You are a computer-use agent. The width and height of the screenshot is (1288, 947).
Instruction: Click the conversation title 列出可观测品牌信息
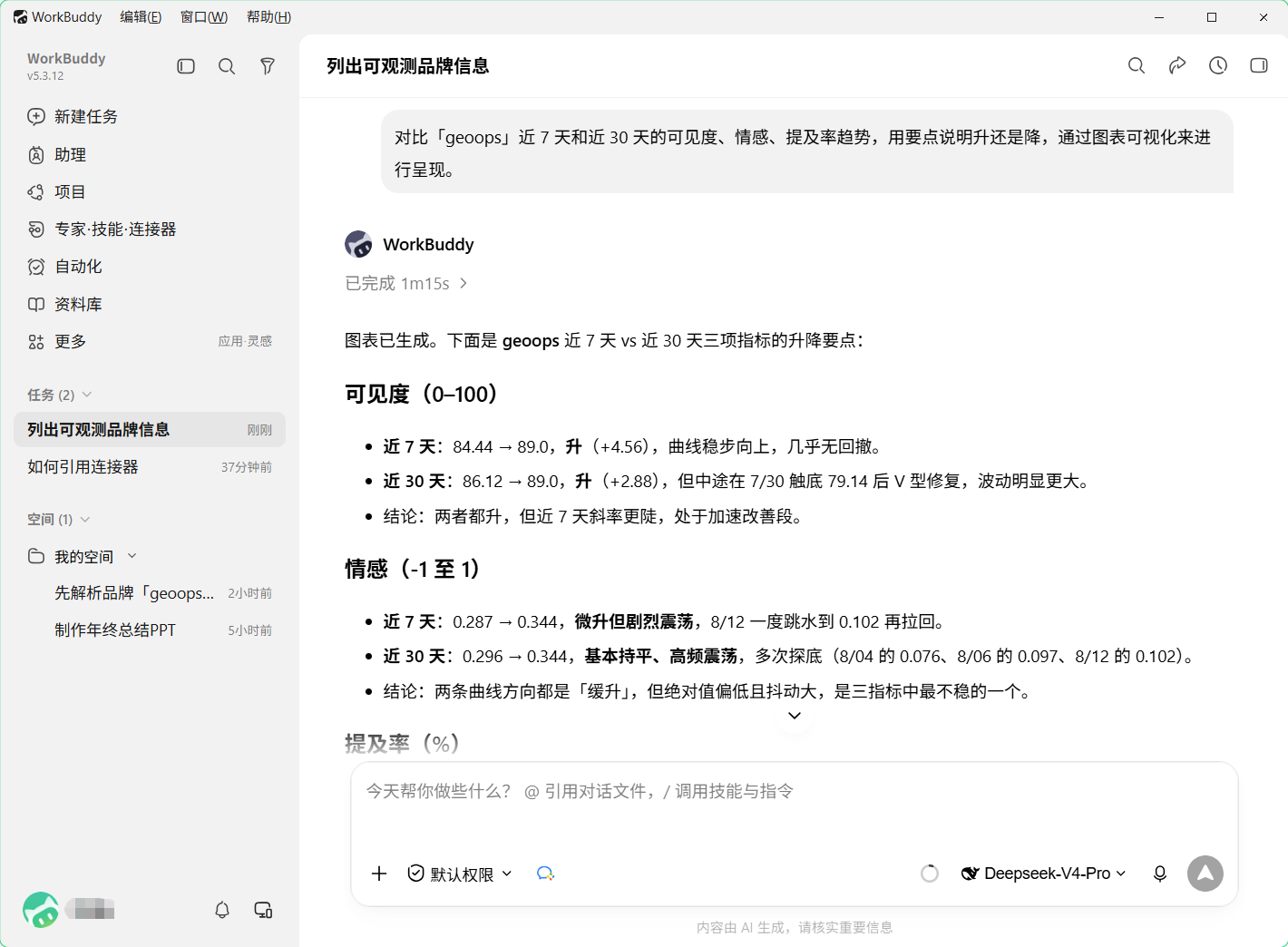[408, 65]
